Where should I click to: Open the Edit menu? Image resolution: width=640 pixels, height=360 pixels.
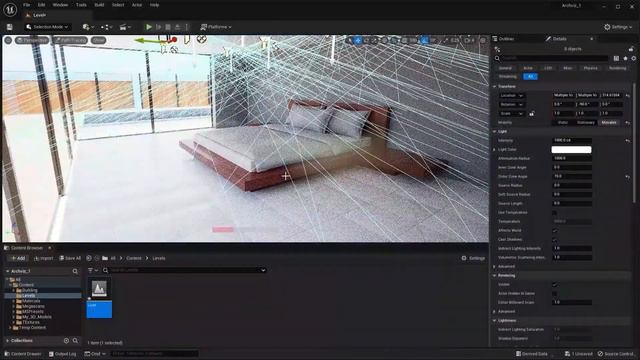41,5
